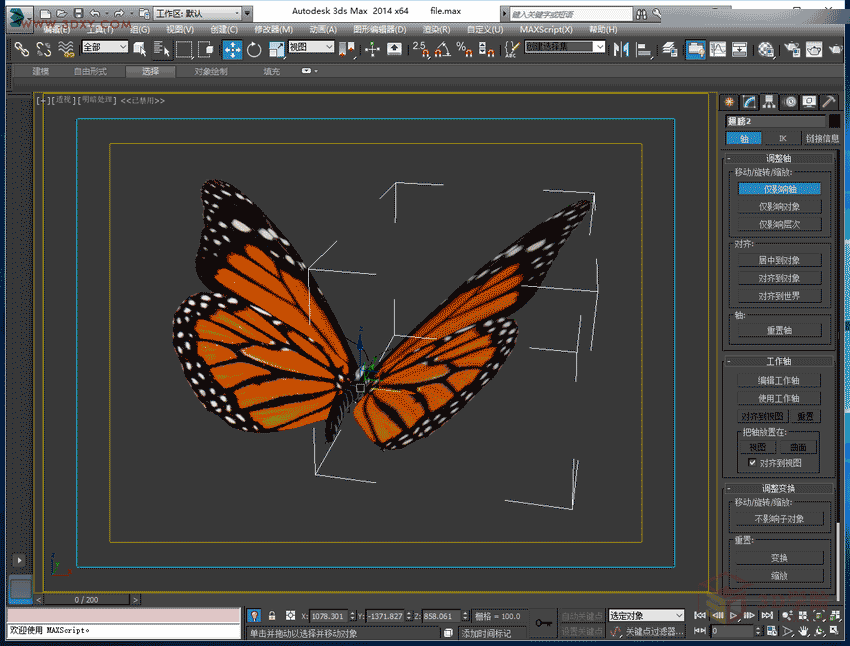Click the Unlink Selection icon

click(x=43, y=49)
